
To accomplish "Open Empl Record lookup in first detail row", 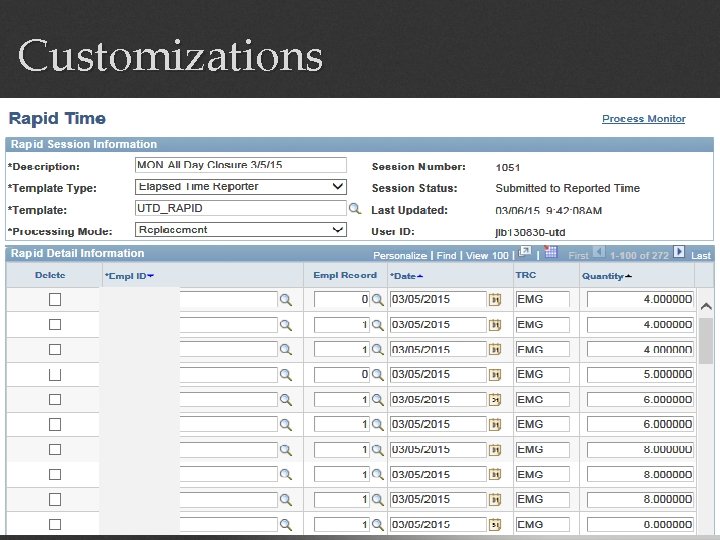I will pos(377,300).
